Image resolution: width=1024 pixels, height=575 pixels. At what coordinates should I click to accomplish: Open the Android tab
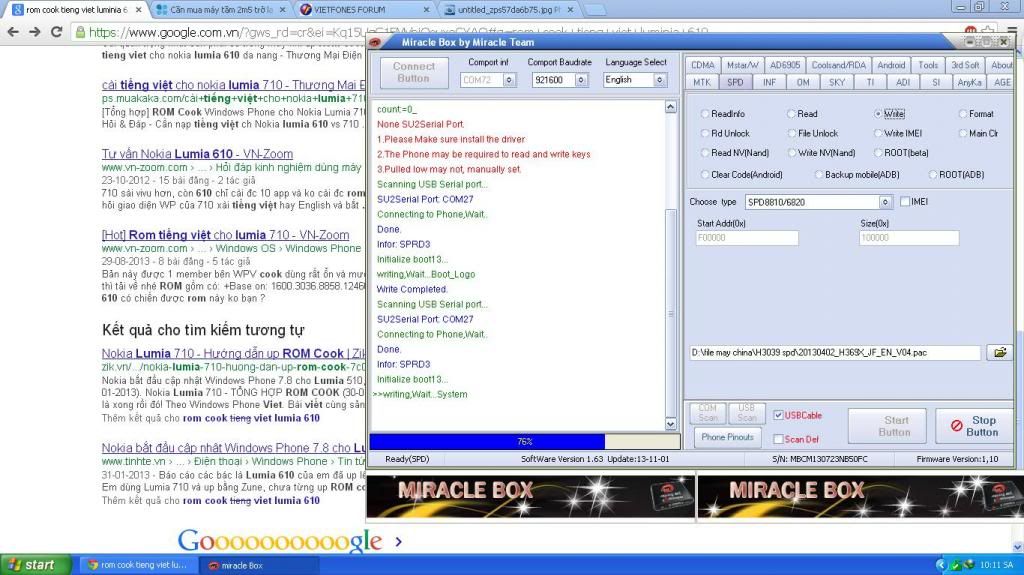click(x=891, y=65)
